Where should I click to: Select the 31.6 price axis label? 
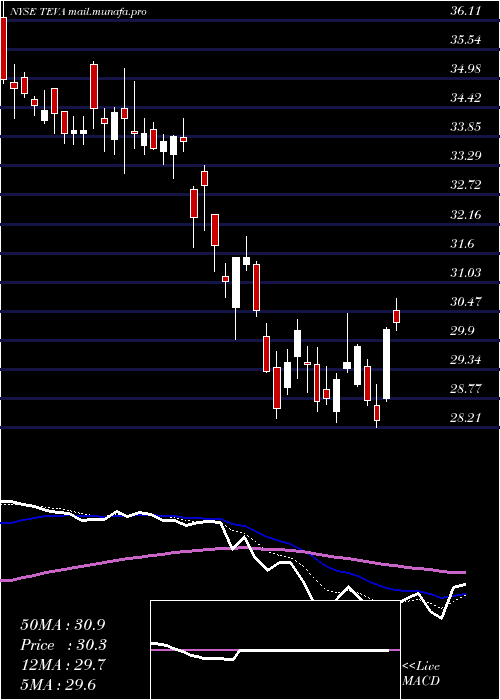[462, 243]
